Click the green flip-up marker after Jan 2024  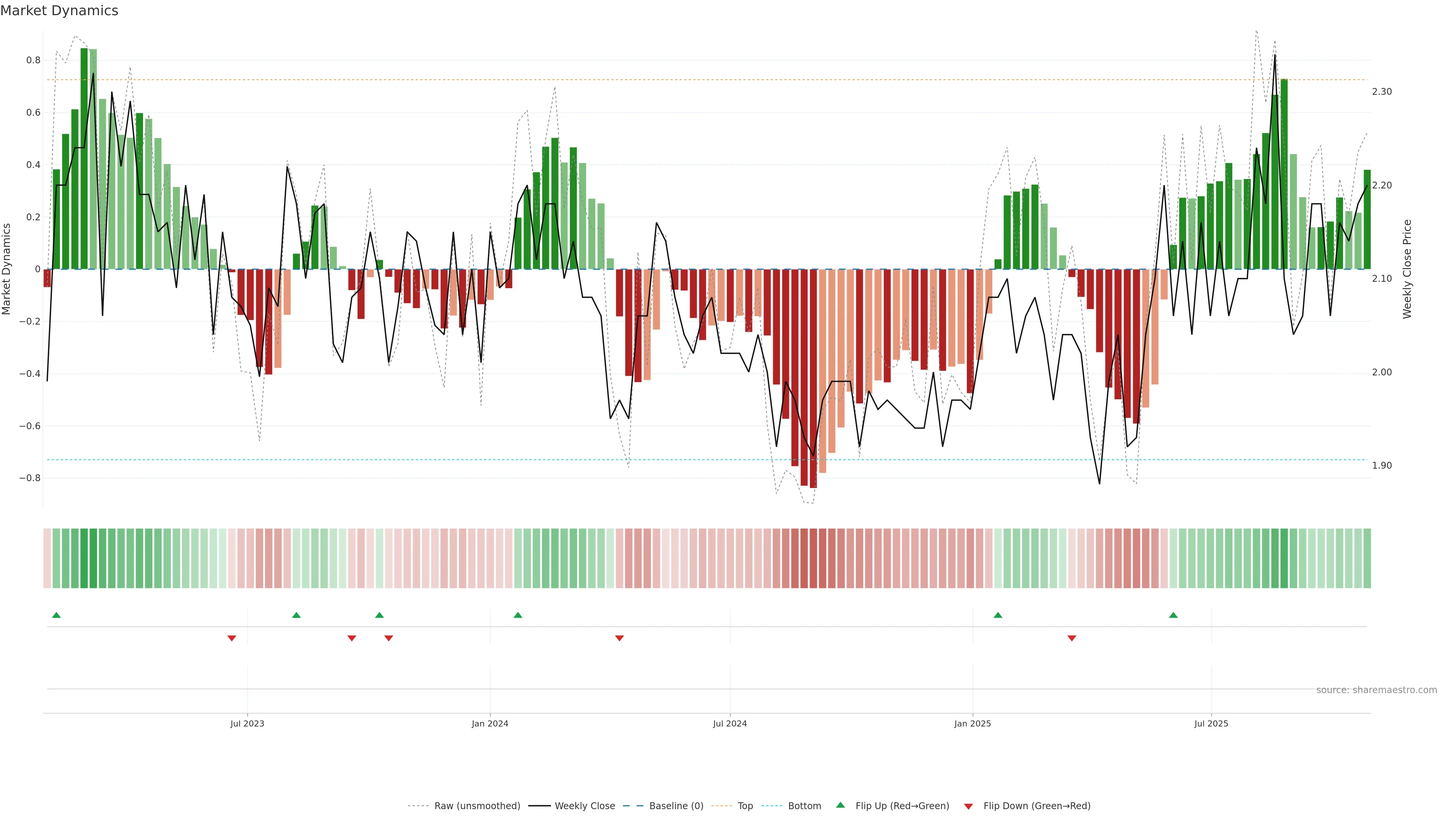tap(518, 615)
